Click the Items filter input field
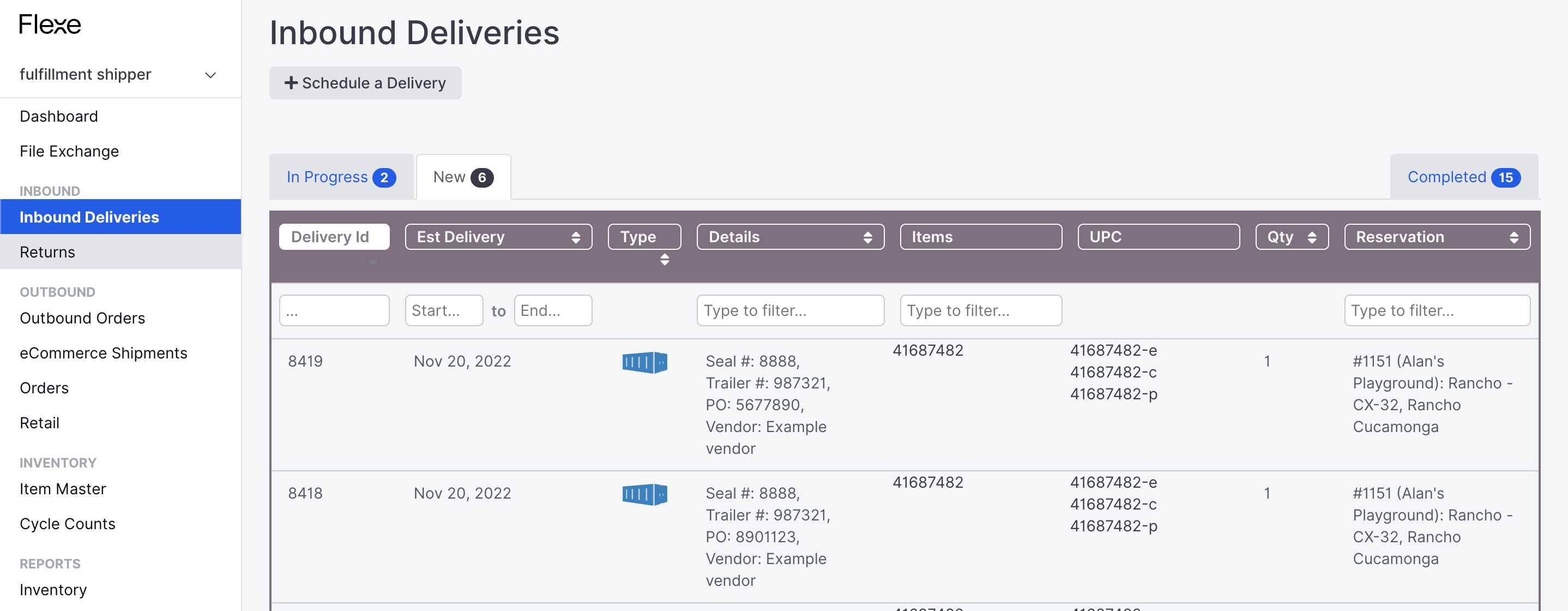The width and height of the screenshot is (1568, 611). click(x=980, y=310)
